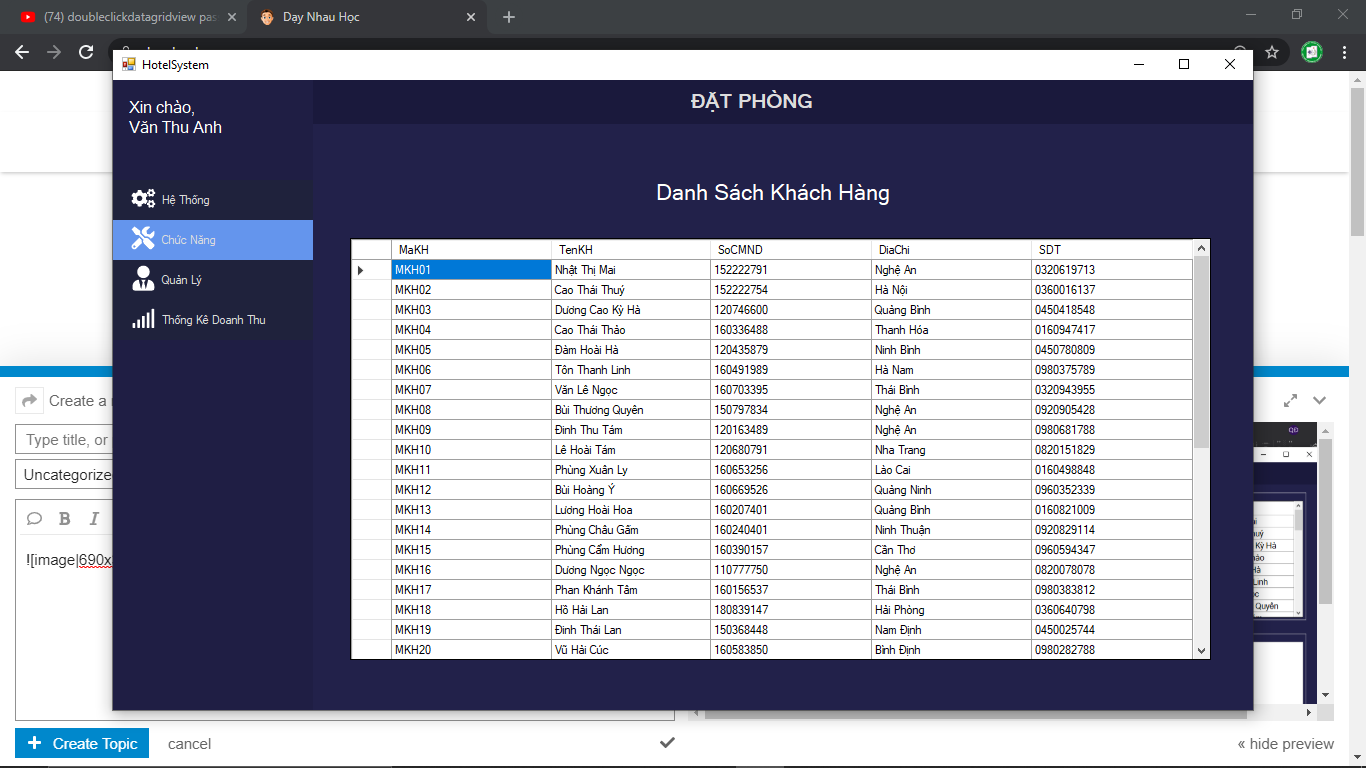Click the Thống Kê Doanh Thu chart icon

tap(143, 319)
